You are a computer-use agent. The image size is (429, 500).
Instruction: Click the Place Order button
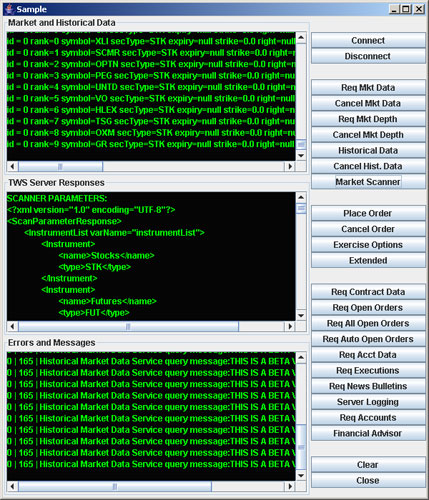tap(368, 213)
